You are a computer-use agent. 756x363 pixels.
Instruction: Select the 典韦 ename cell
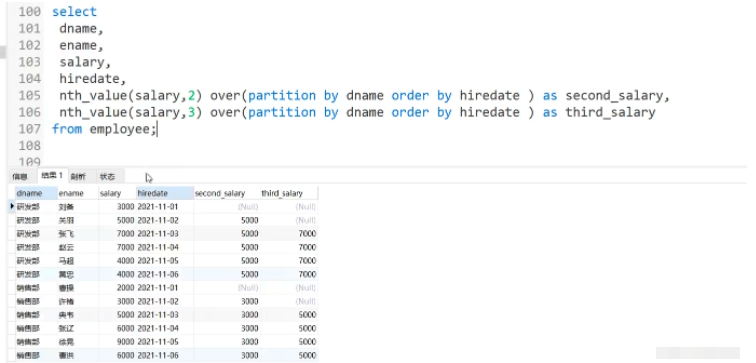coord(78,315)
